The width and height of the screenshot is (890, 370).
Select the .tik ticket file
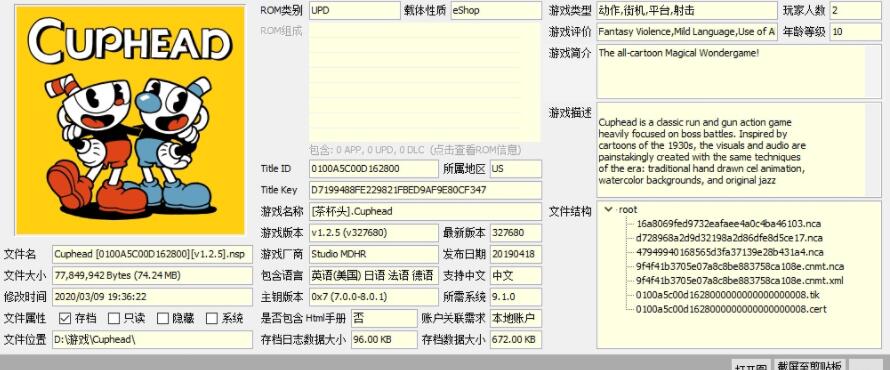click(x=727, y=295)
